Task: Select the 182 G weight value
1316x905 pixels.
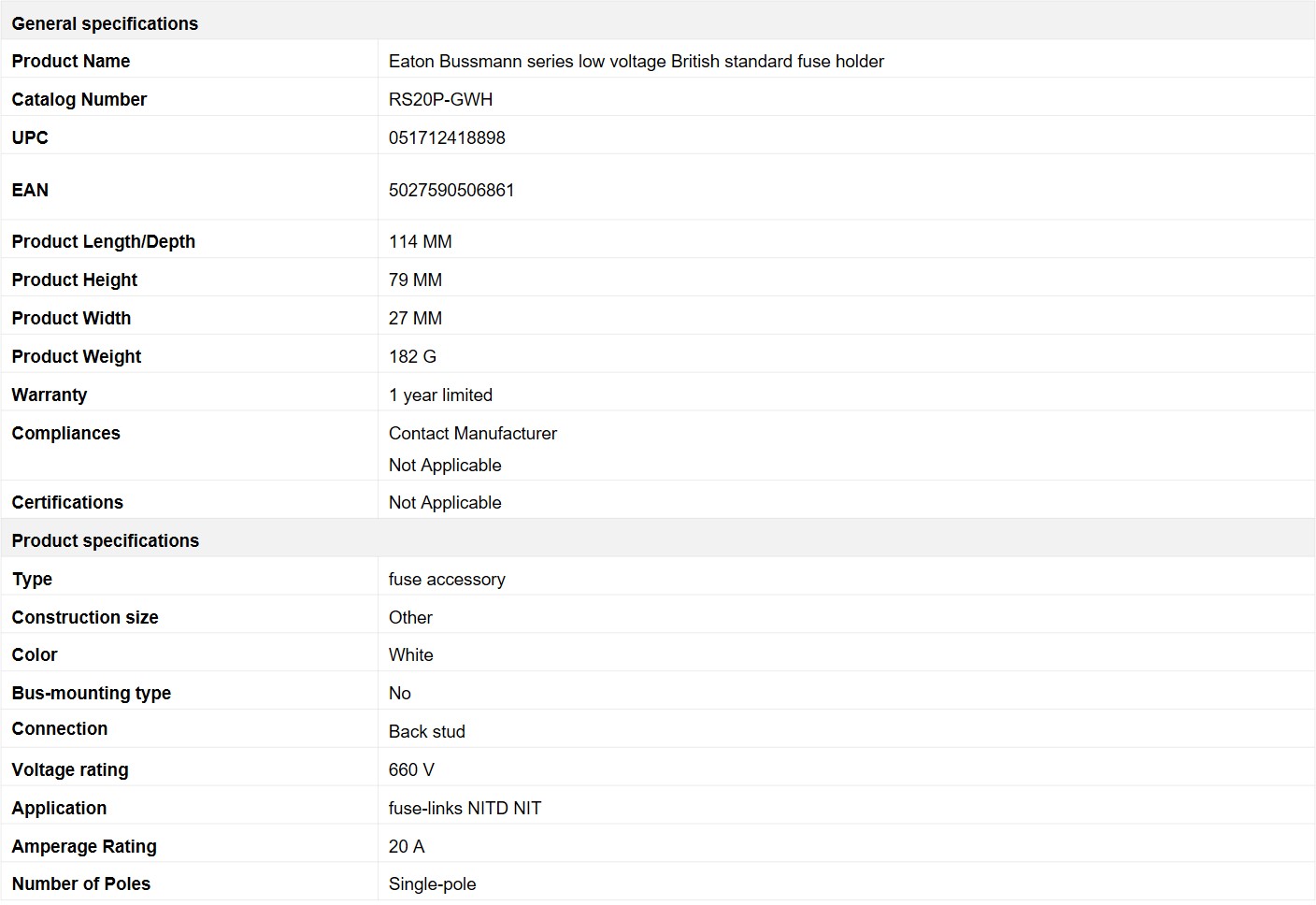Action: pyautogui.click(x=413, y=356)
